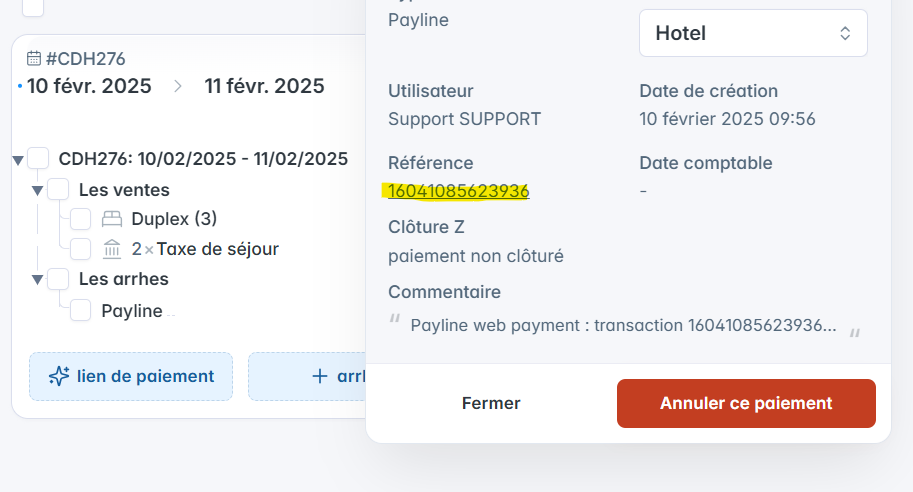Click the Payline web payment comment text
The image size is (913, 492).
(624, 325)
